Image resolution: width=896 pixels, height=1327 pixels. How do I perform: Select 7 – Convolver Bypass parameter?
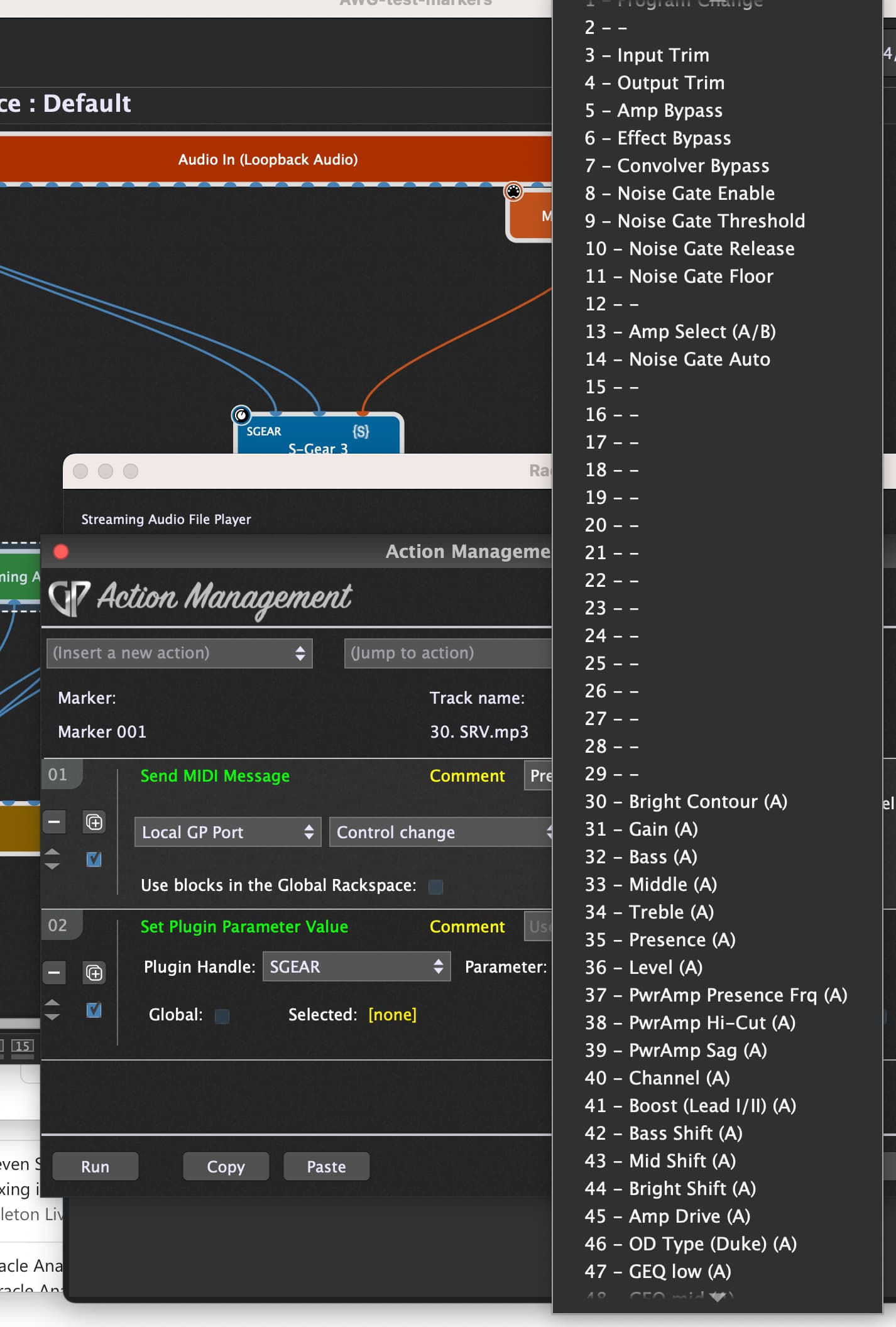[x=718, y=165]
